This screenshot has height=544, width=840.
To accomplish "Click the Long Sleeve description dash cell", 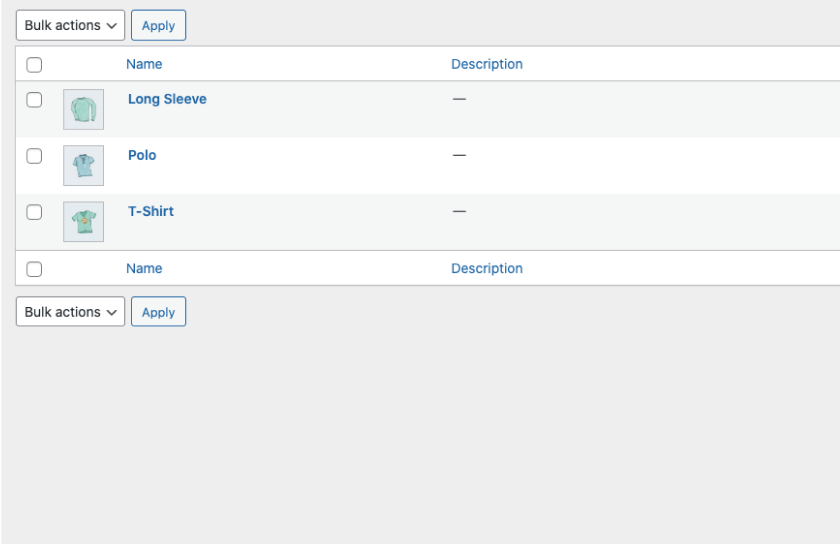I will coord(459,100).
